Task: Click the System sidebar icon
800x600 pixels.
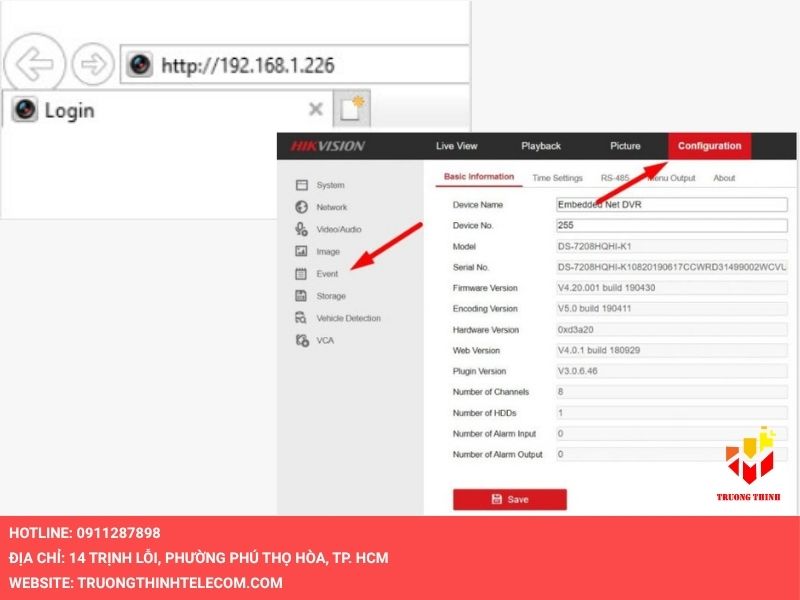Action: click(302, 185)
